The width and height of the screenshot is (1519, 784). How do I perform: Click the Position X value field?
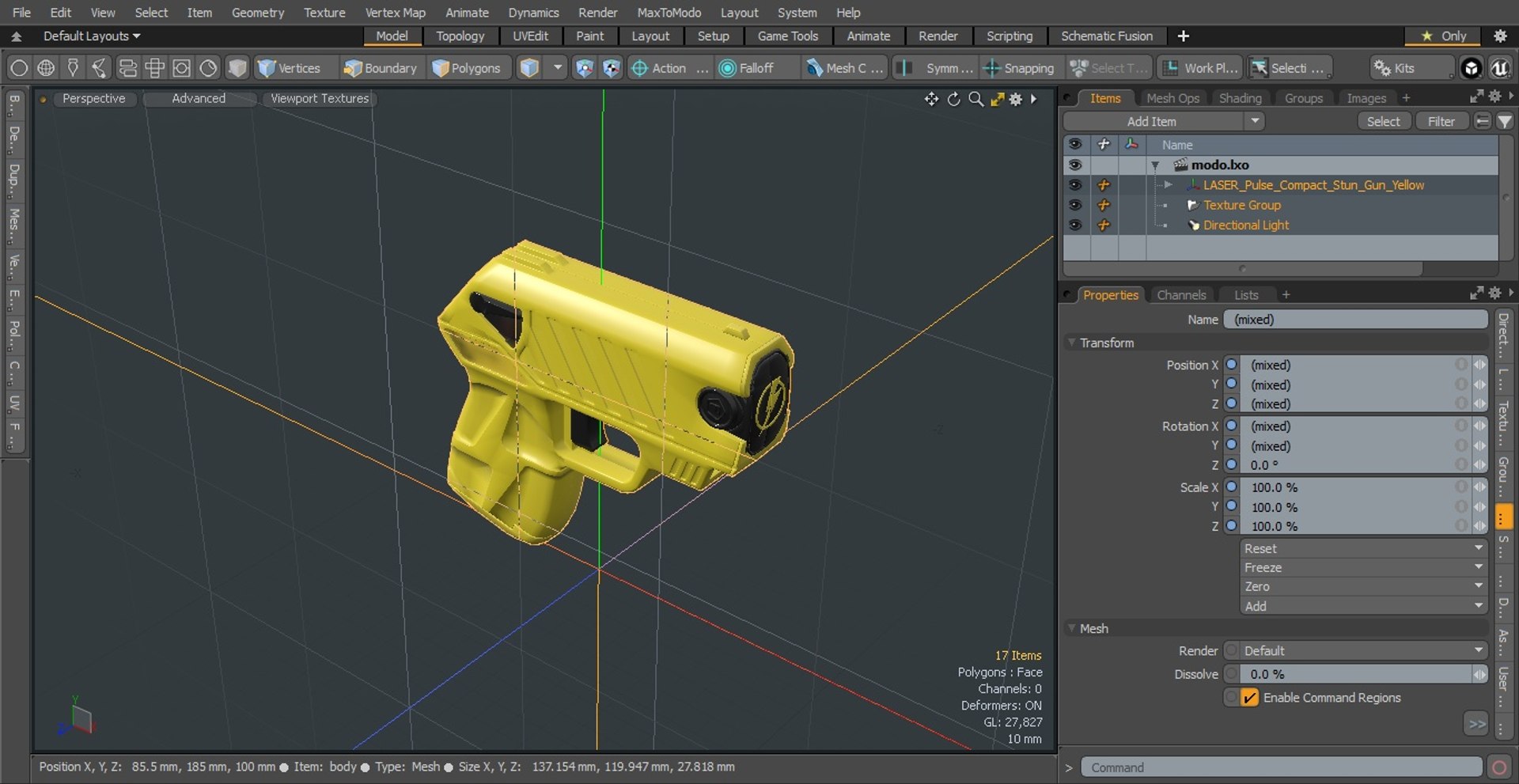[1347, 365]
